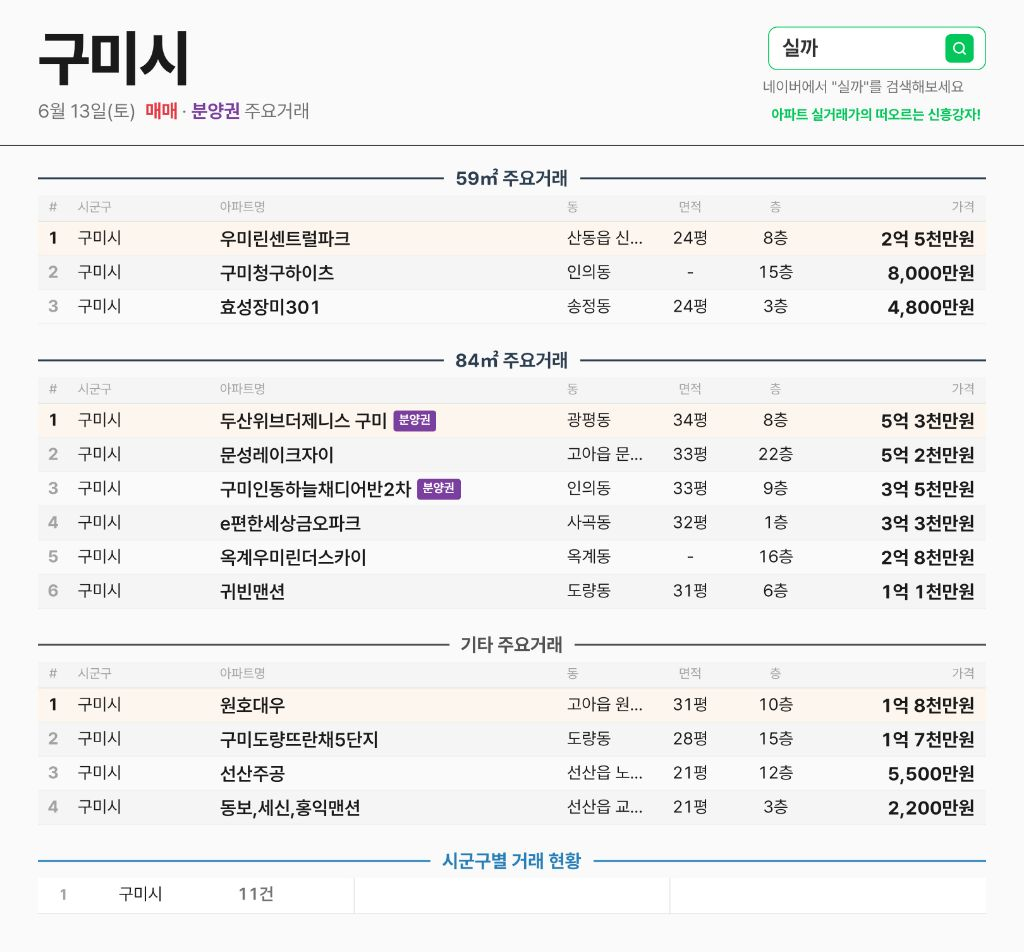Click the green search magnifier icon
Viewport: 1024px width, 952px height.
pyautogui.click(x=959, y=48)
